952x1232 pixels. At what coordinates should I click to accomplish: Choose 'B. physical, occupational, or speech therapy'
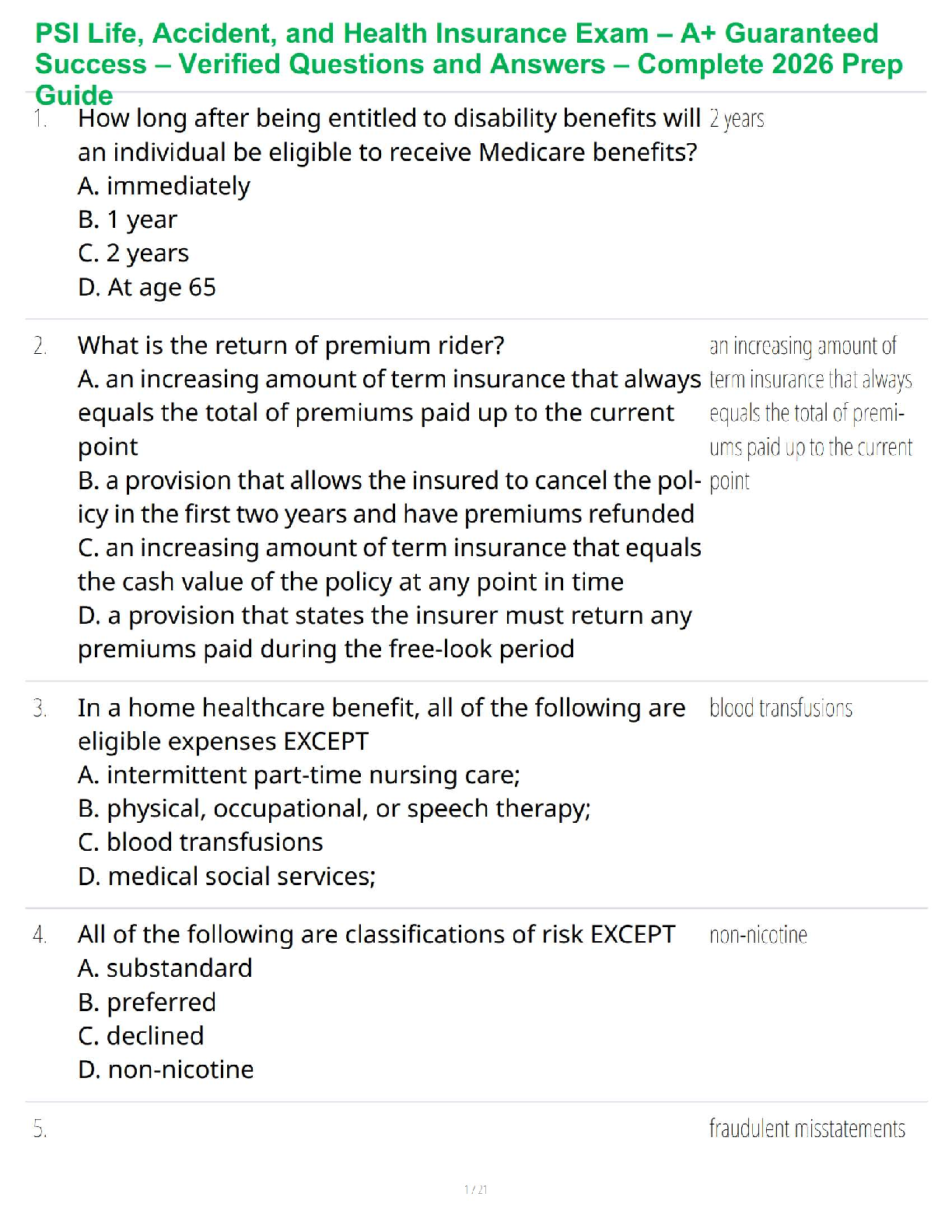point(334,809)
